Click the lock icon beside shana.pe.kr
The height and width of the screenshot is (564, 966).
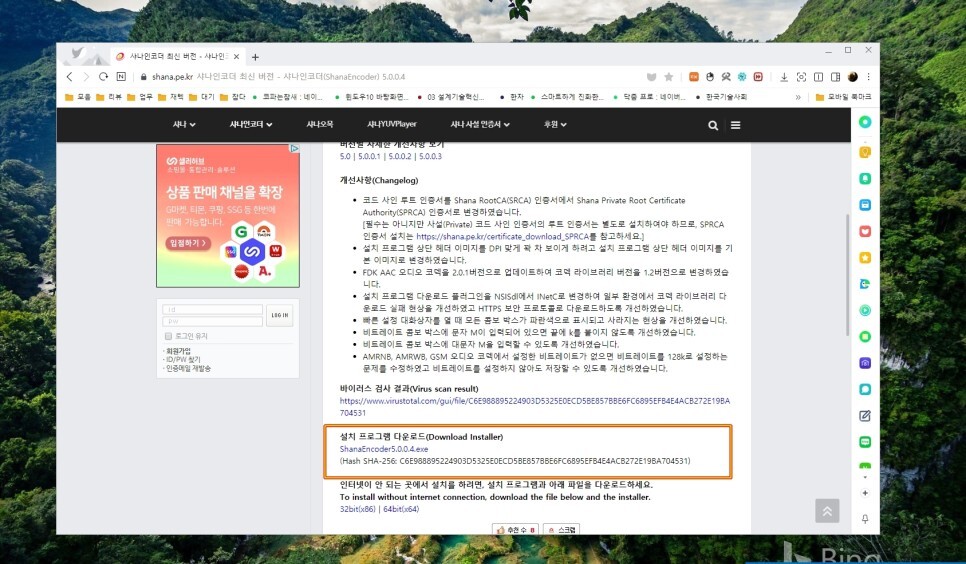coord(144,77)
